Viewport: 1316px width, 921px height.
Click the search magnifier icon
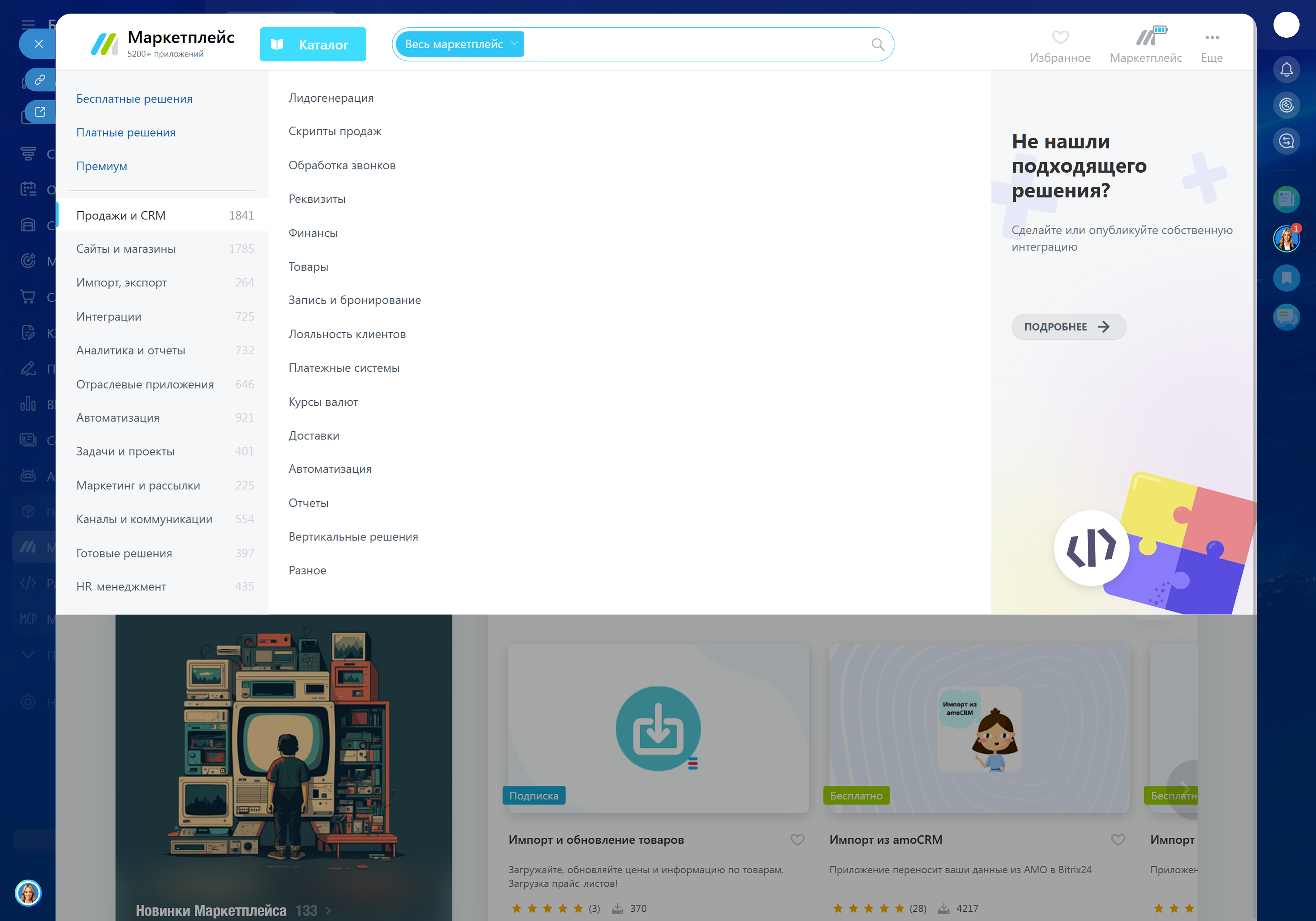pos(877,44)
